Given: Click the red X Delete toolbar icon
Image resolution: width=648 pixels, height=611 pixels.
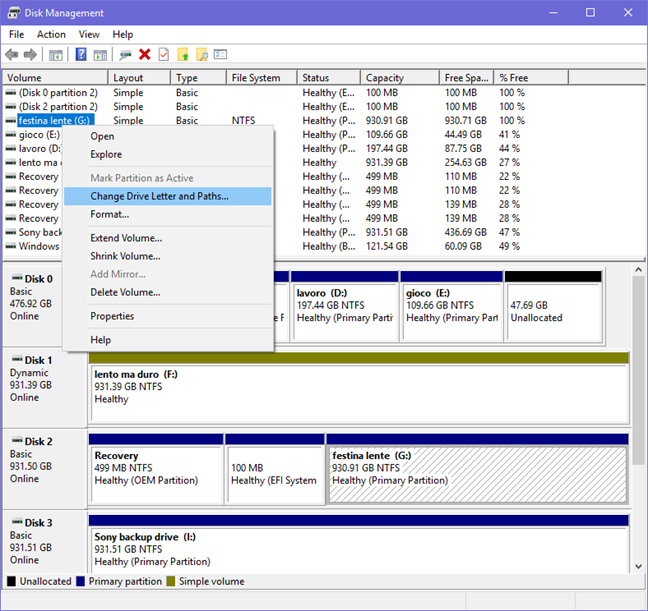Looking at the screenshot, I should tap(145, 55).
